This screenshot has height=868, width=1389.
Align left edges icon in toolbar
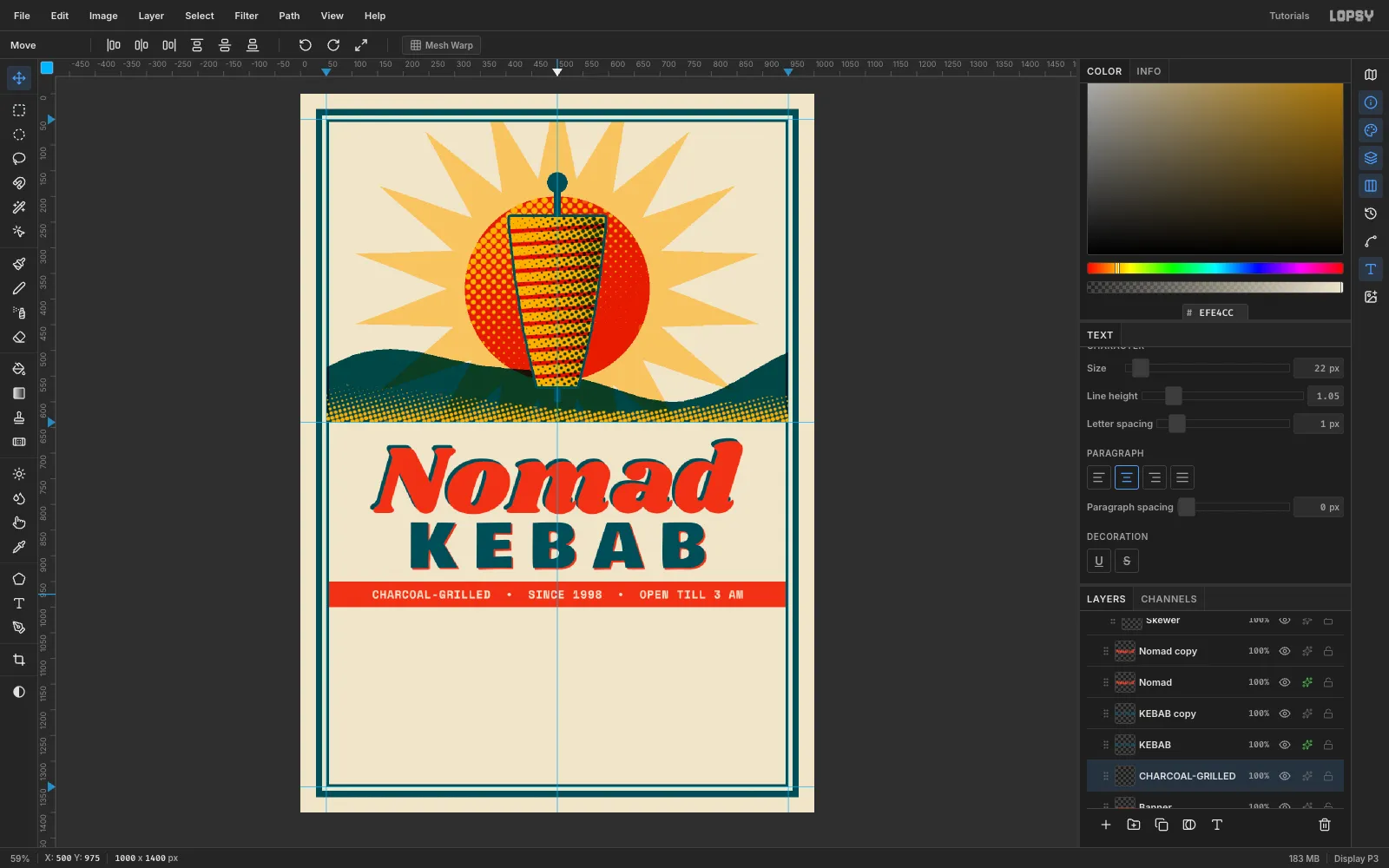(x=114, y=45)
